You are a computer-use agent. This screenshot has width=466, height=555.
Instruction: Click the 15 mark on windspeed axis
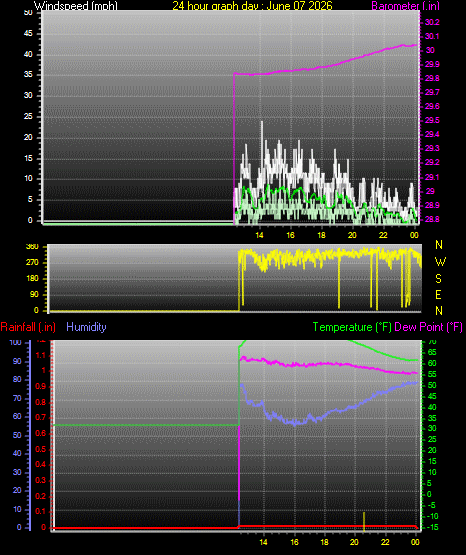(28, 158)
